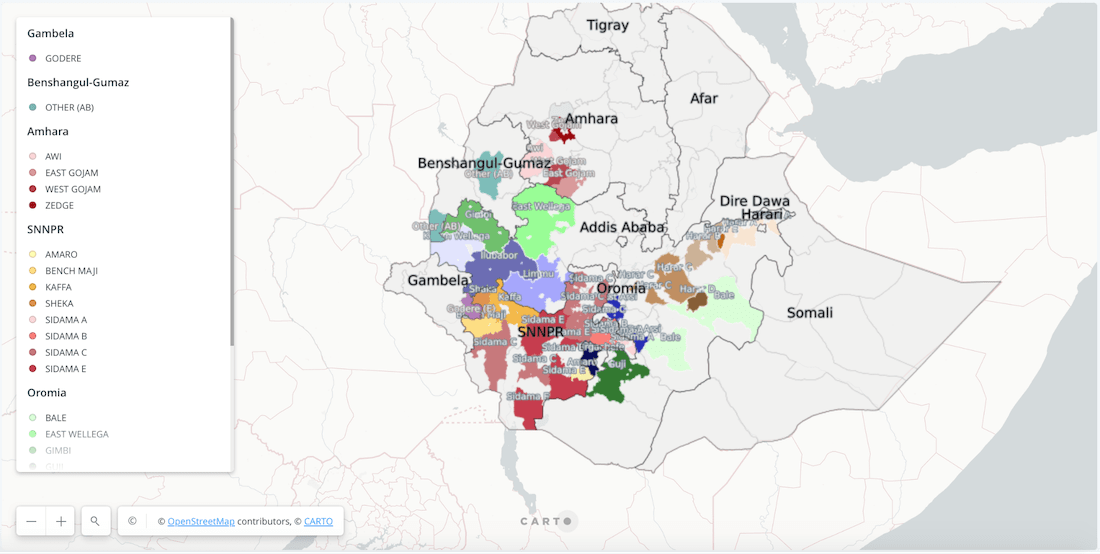
Task: Zoom out with the minus button
Action: [x=31, y=521]
